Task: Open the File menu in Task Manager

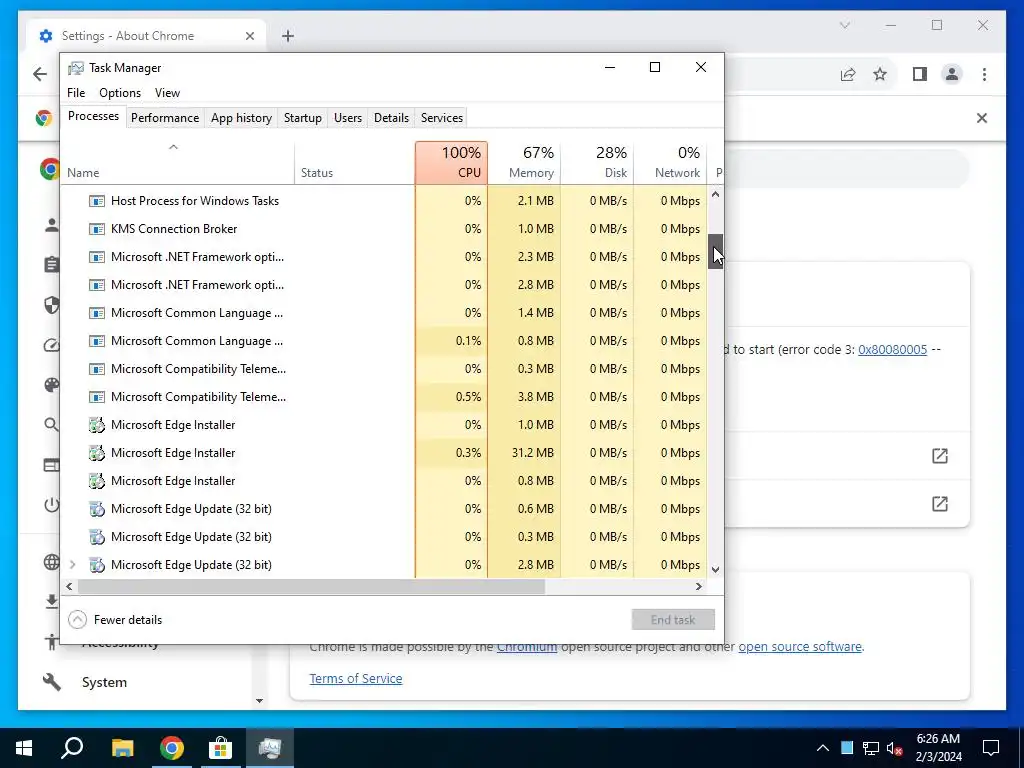Action: click(76, 93)
